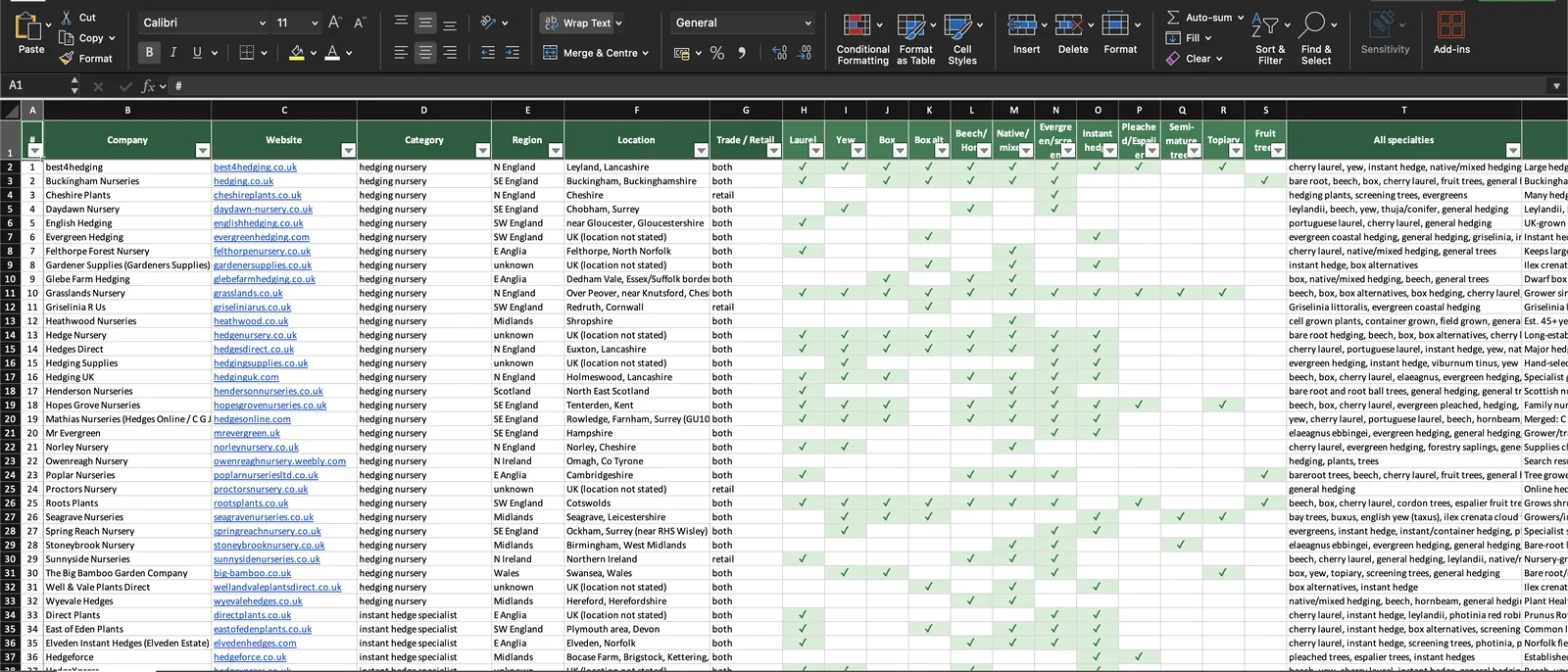The width and height of the screenshot is (1568, 672).
Task: Click the formula bar input
Action: tap(857, 86)
